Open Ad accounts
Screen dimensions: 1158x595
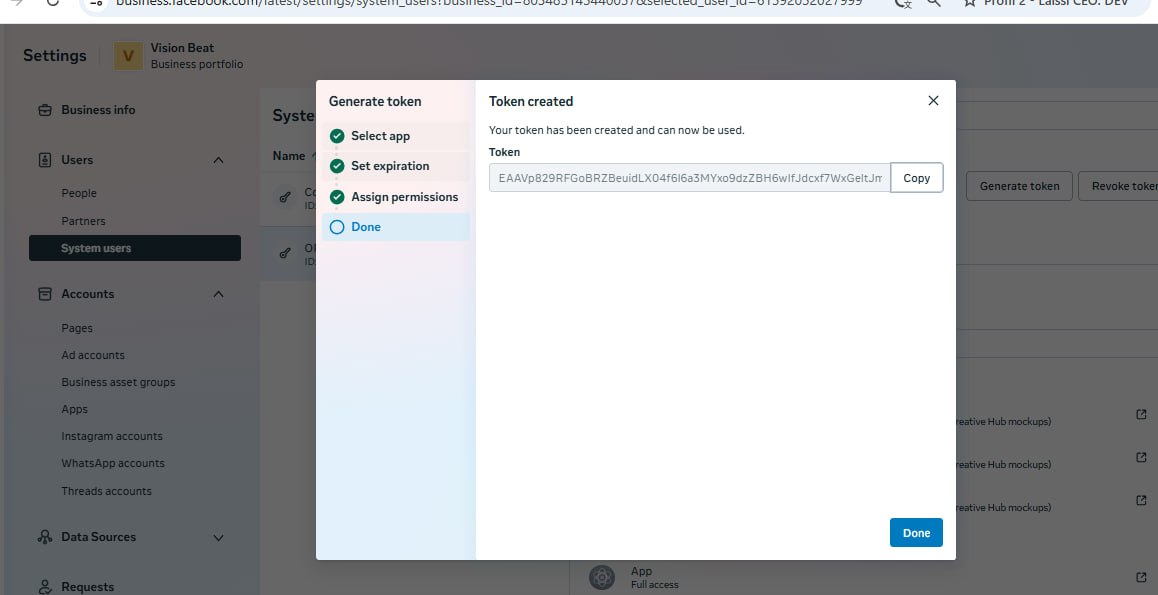(93, 355)
